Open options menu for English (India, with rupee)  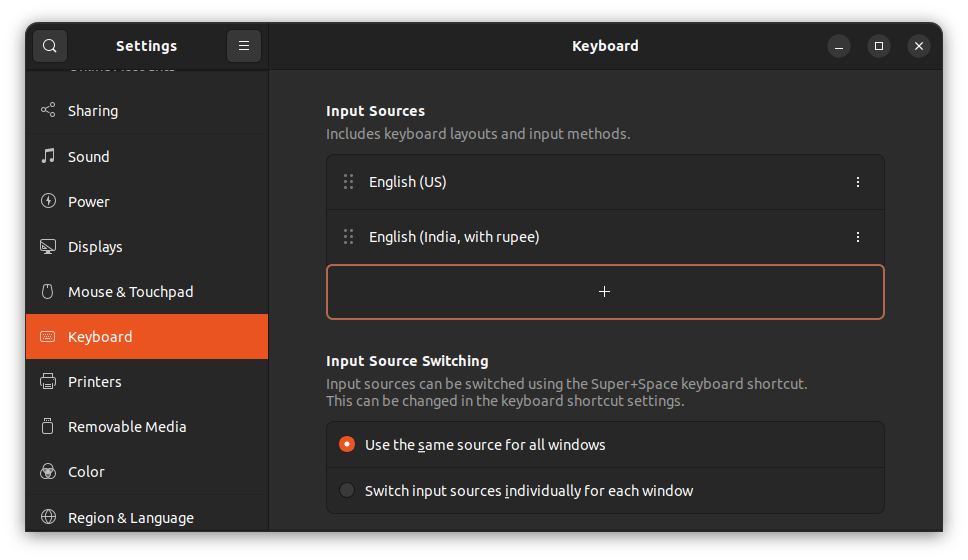[857, 237]
